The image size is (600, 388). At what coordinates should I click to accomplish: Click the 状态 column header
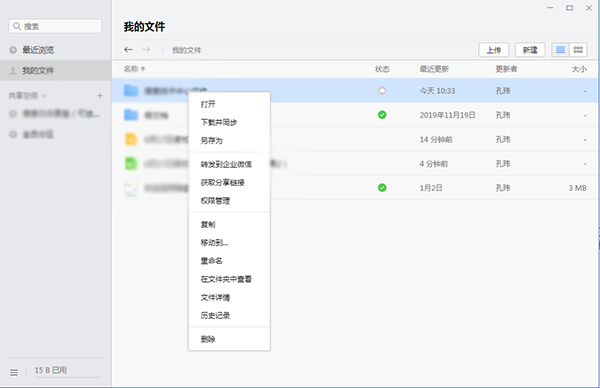click(382, 69)
